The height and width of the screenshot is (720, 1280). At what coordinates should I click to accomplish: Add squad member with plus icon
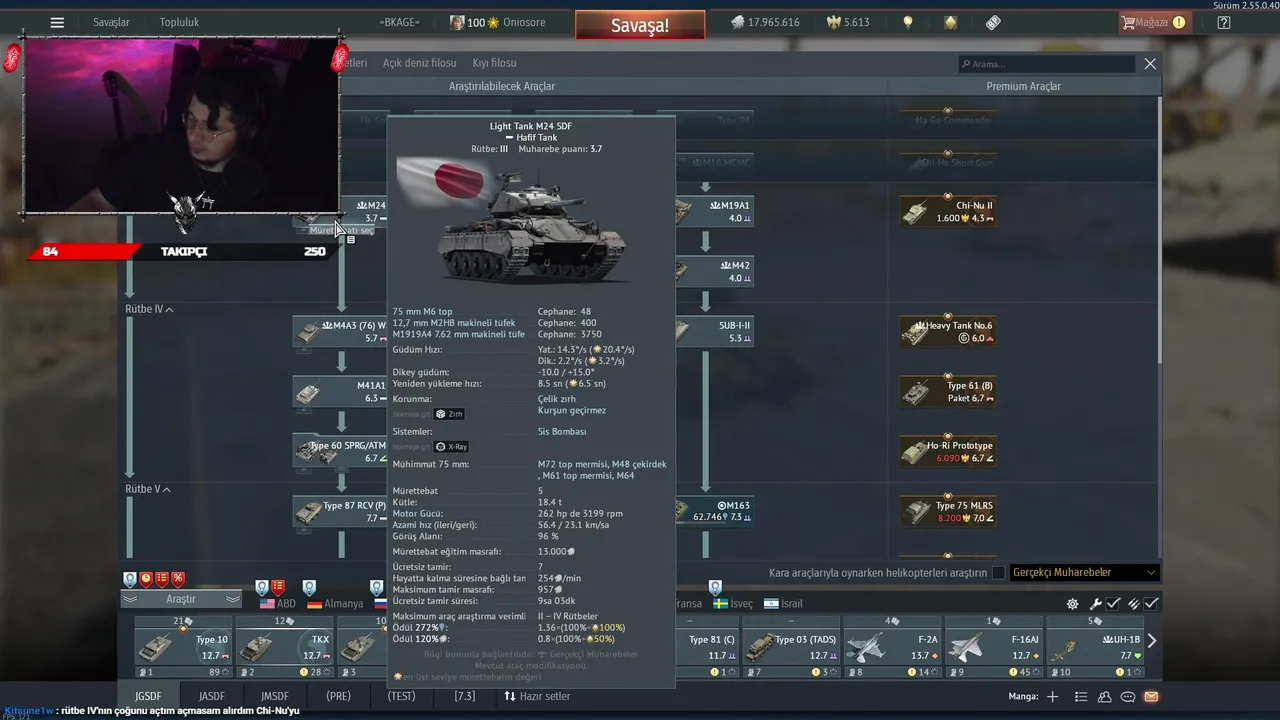coord(1052,697)
